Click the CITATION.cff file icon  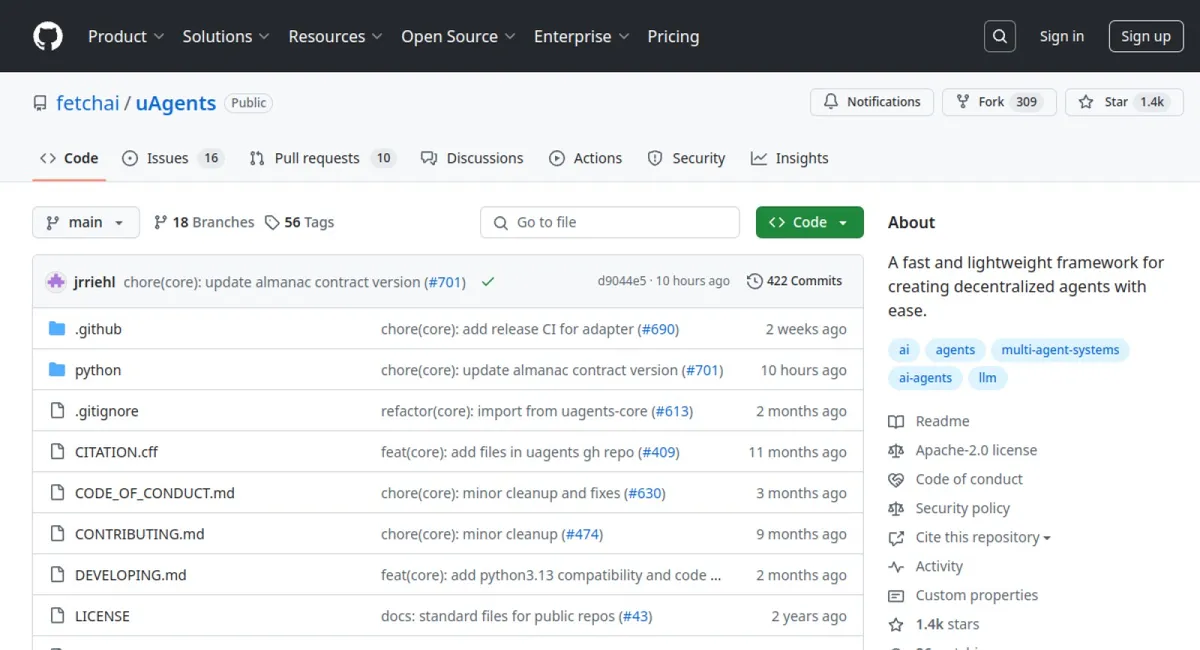(x=57, y=452)
